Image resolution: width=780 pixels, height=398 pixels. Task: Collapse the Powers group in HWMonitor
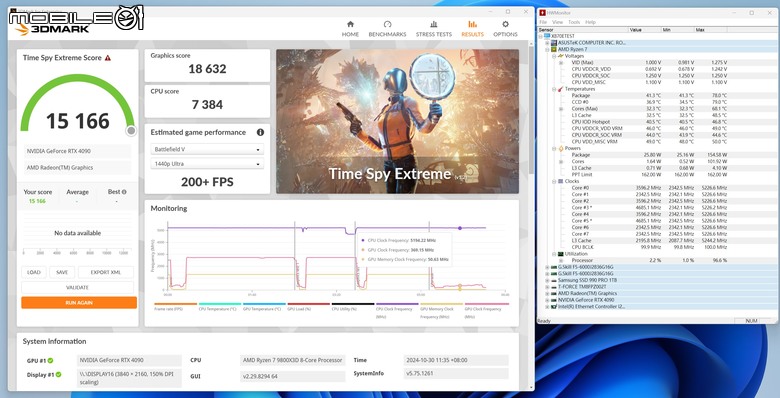click(554, 148)
